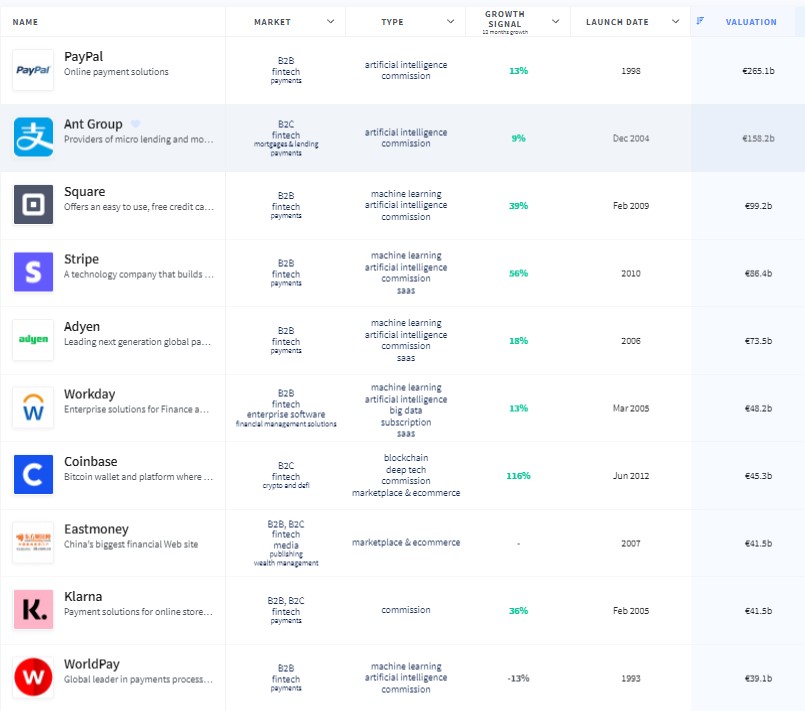Click Jun 2012 launch date for Coinbase
The width and height of the screenshot is (805, 711).
(x=630, y=476)
